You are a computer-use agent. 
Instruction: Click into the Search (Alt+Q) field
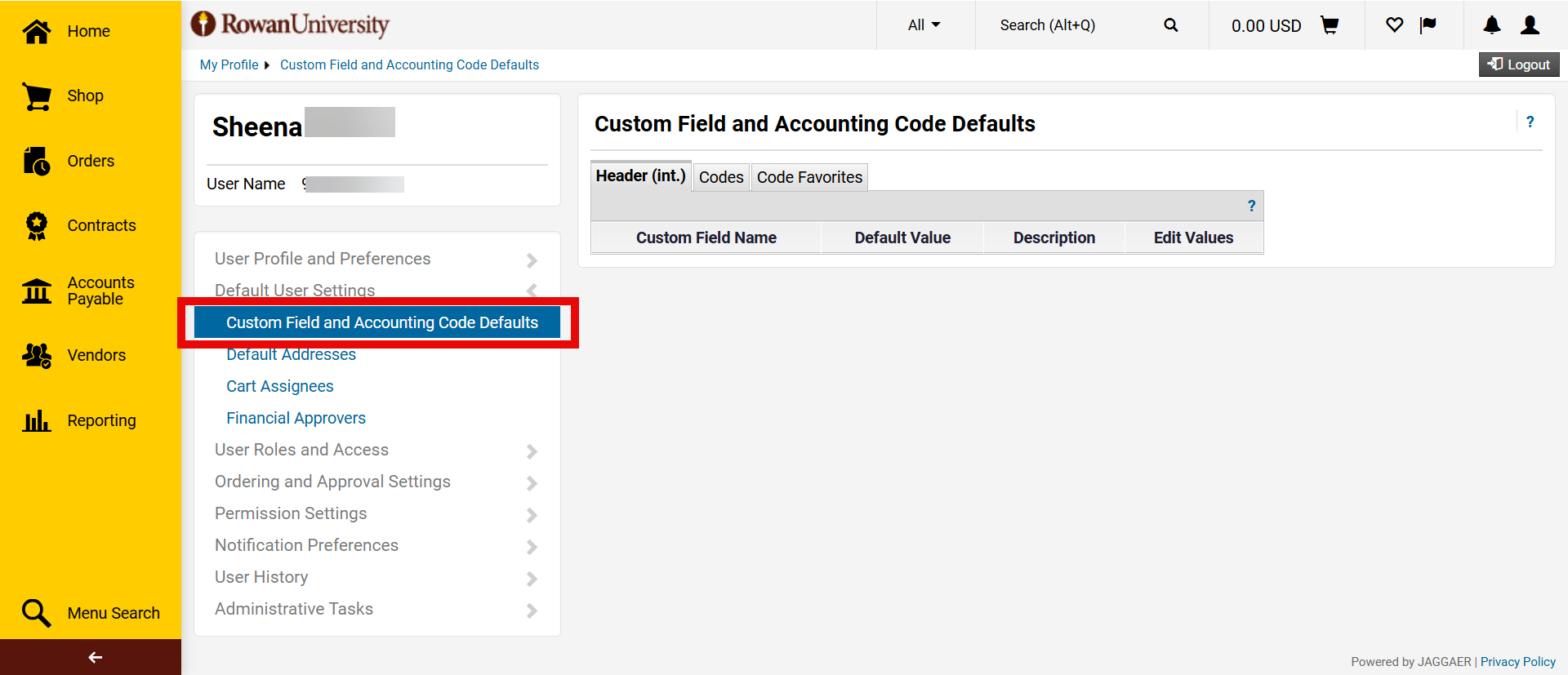(x=1070, y=25)
